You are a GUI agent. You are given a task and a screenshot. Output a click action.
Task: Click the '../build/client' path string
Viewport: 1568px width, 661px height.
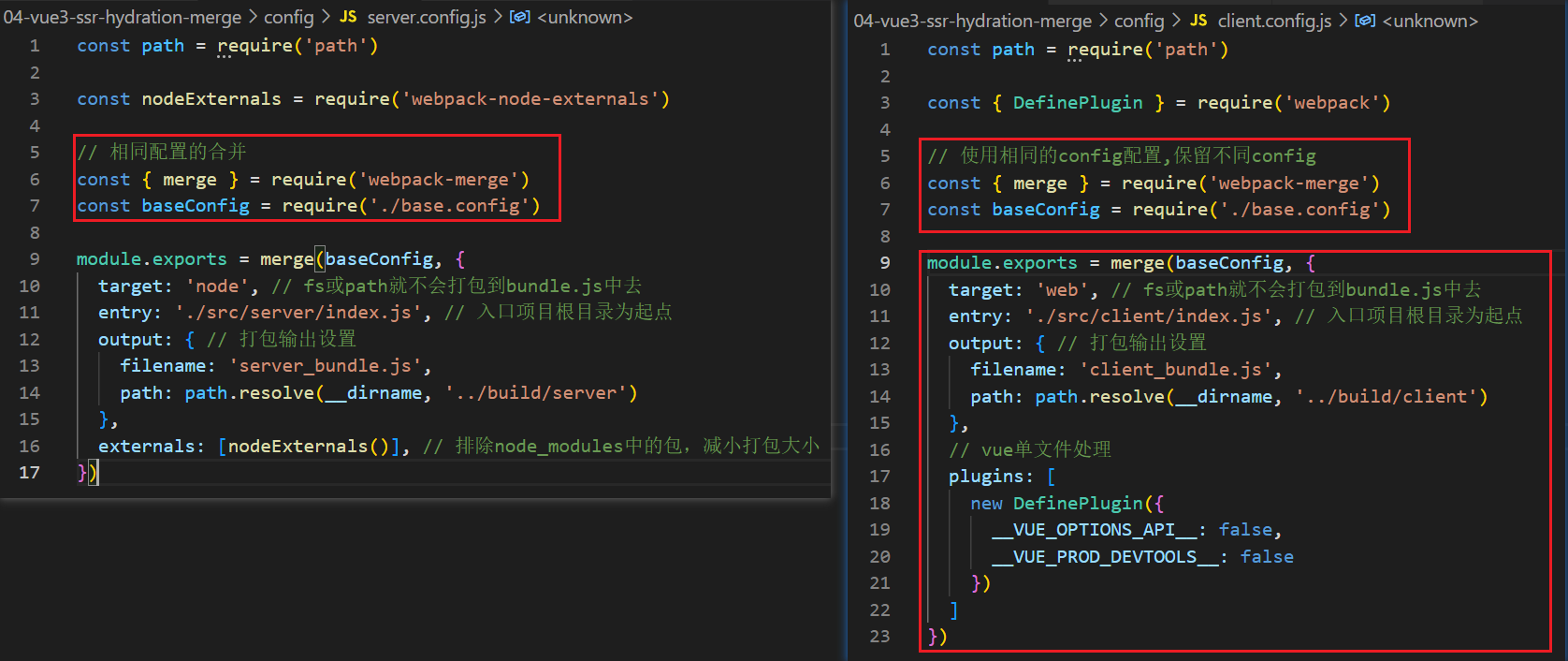tap(1387, 397)
